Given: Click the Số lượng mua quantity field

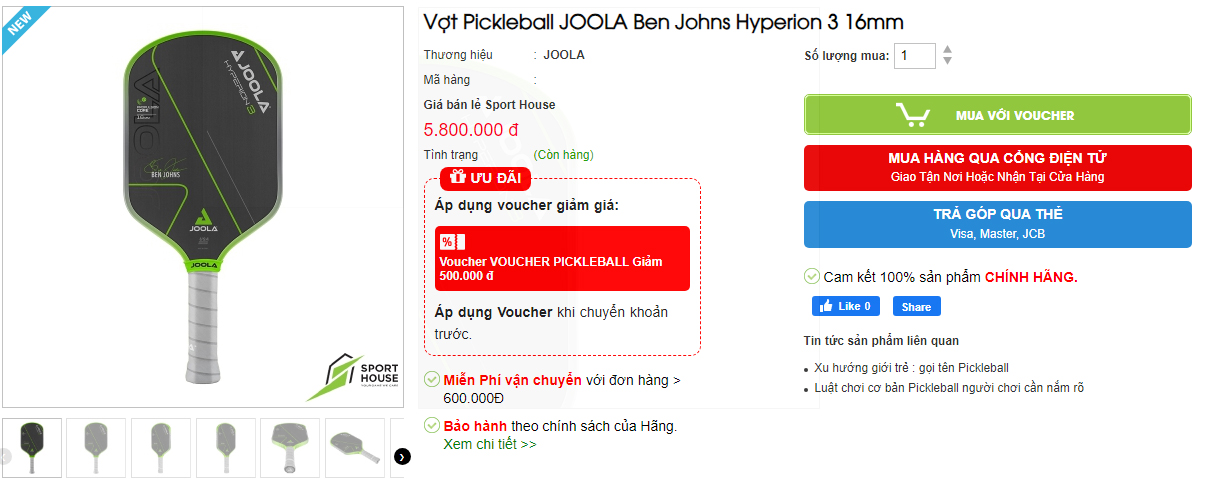Looking at the screenshot, I should [915, 56].
